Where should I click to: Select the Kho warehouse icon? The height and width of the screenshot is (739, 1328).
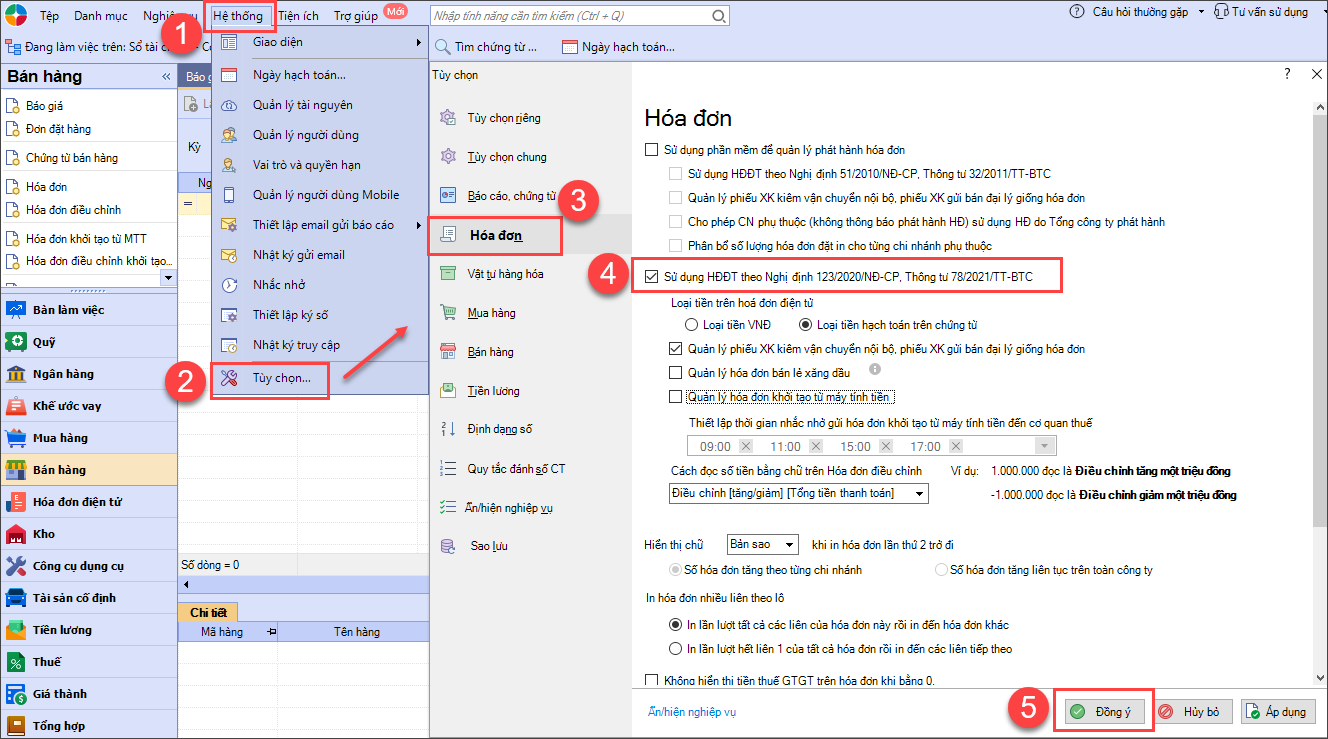click(x=16, y=534)
